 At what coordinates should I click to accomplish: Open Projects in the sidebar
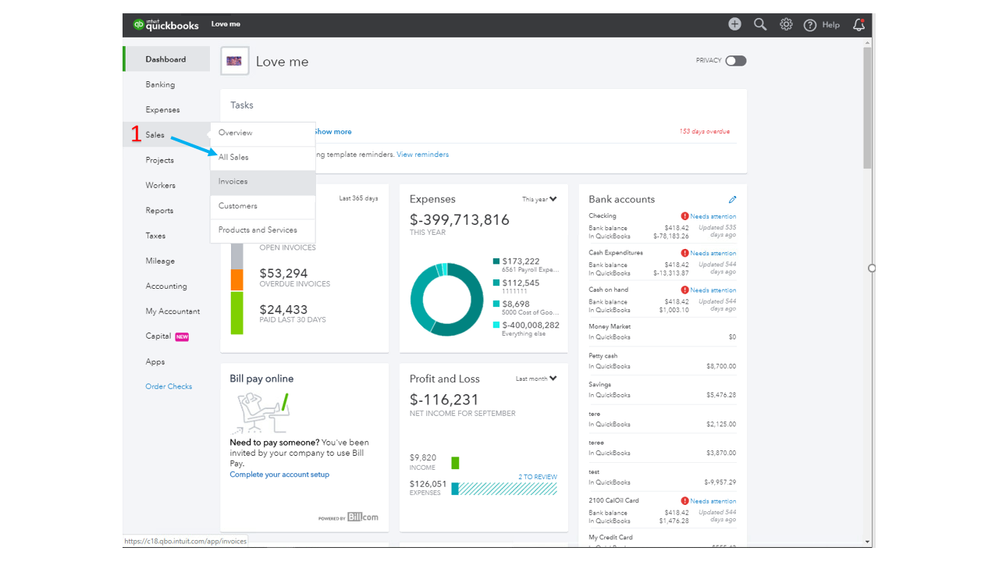[x=166, y=160]
